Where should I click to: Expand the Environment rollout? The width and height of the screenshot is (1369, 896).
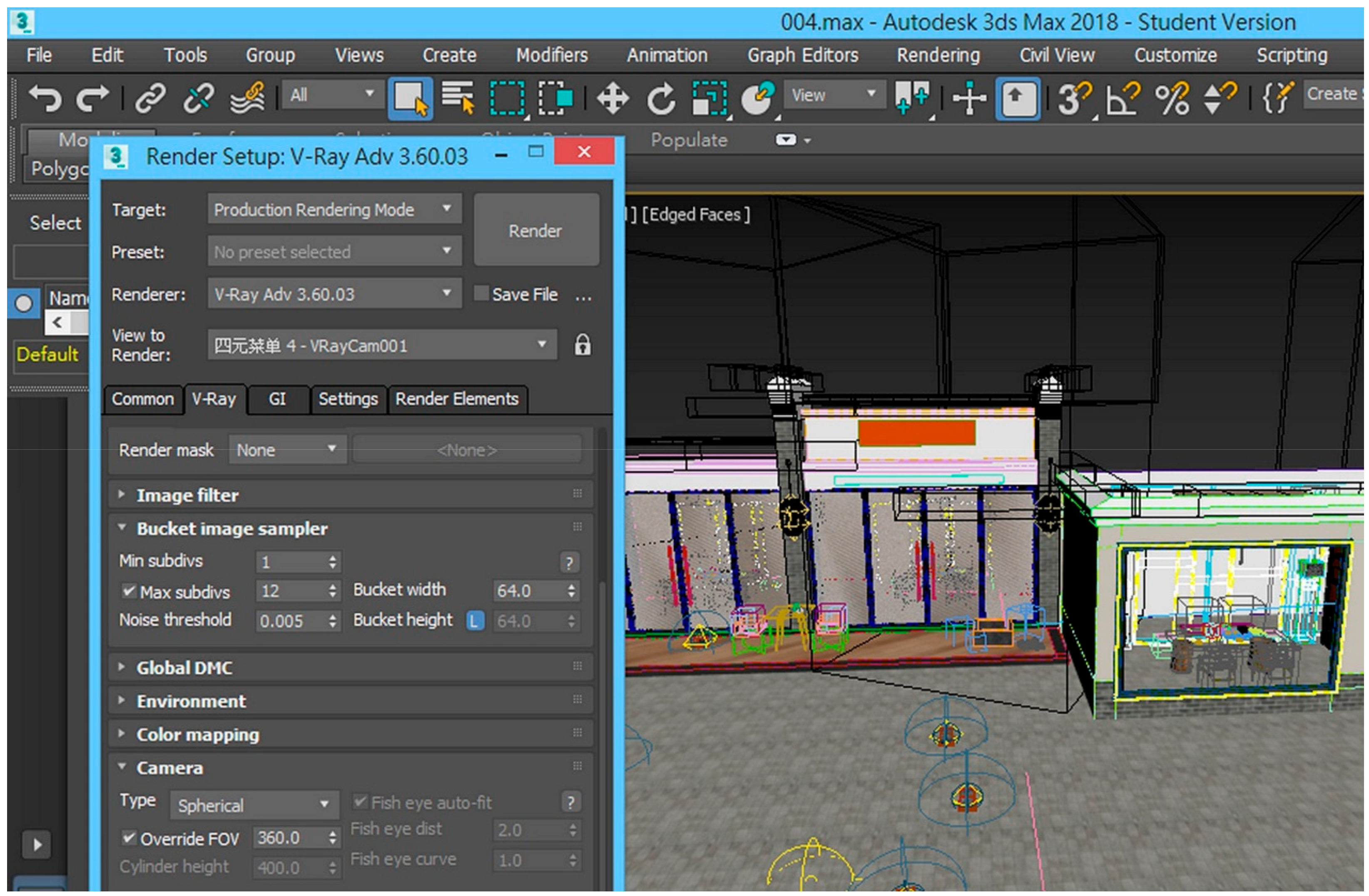click(350, 700)
